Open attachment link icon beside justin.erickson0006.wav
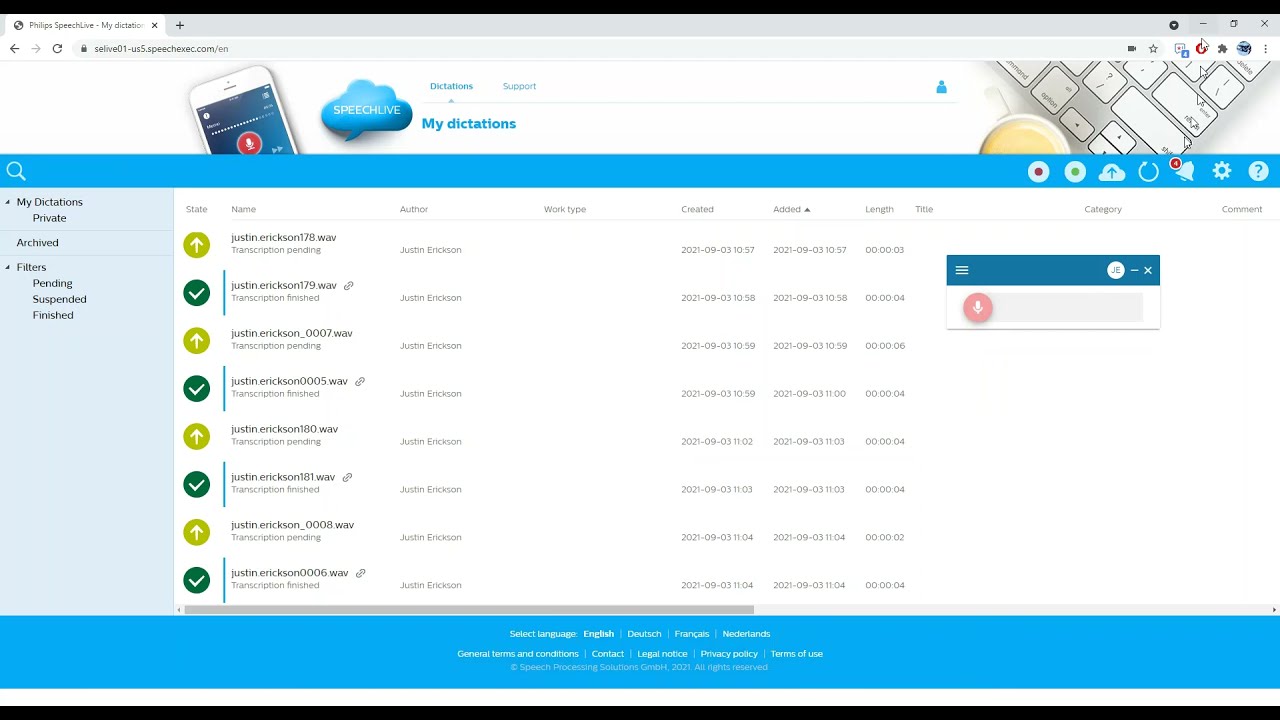The width and height of the screenshot is (1280, 720). (x=361, y=574)
